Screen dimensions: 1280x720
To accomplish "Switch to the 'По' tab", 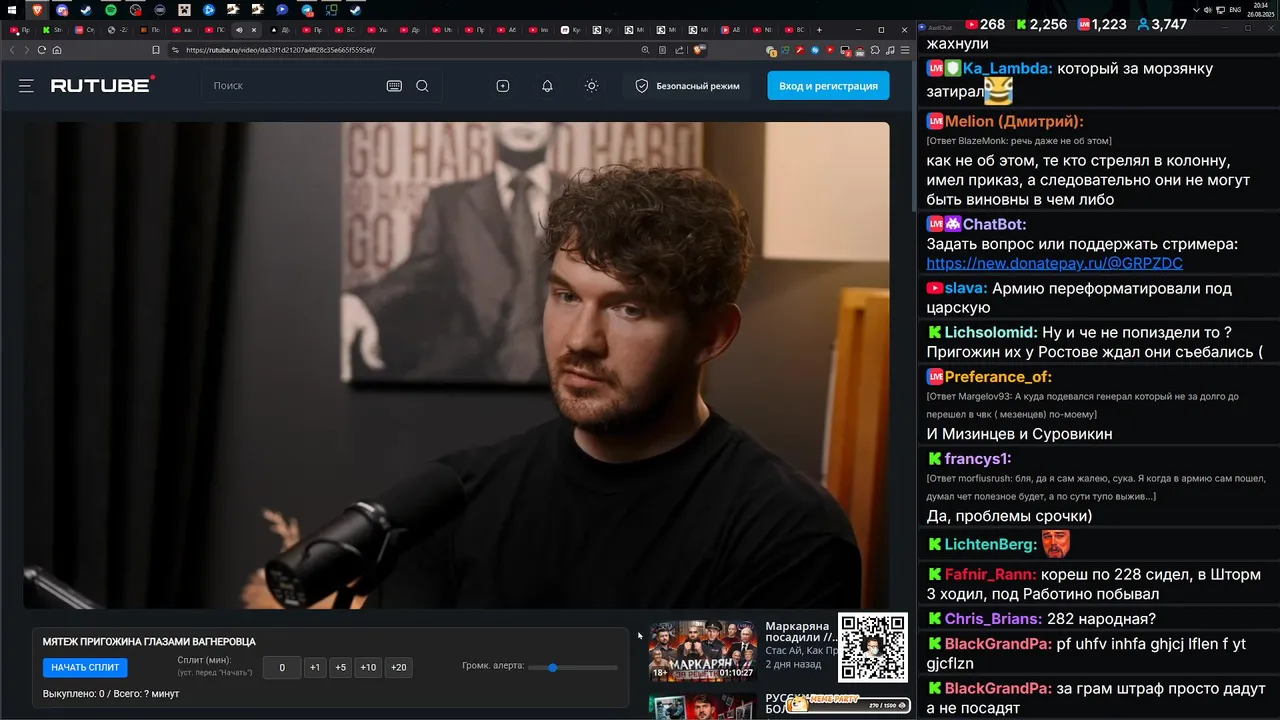I will [x=150, y=30].
